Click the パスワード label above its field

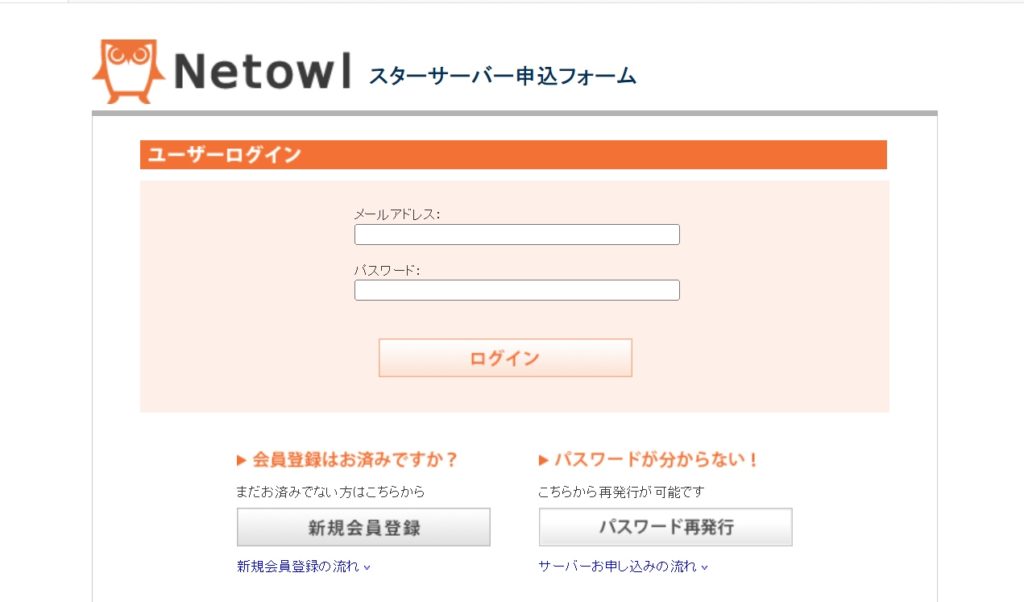386,270
